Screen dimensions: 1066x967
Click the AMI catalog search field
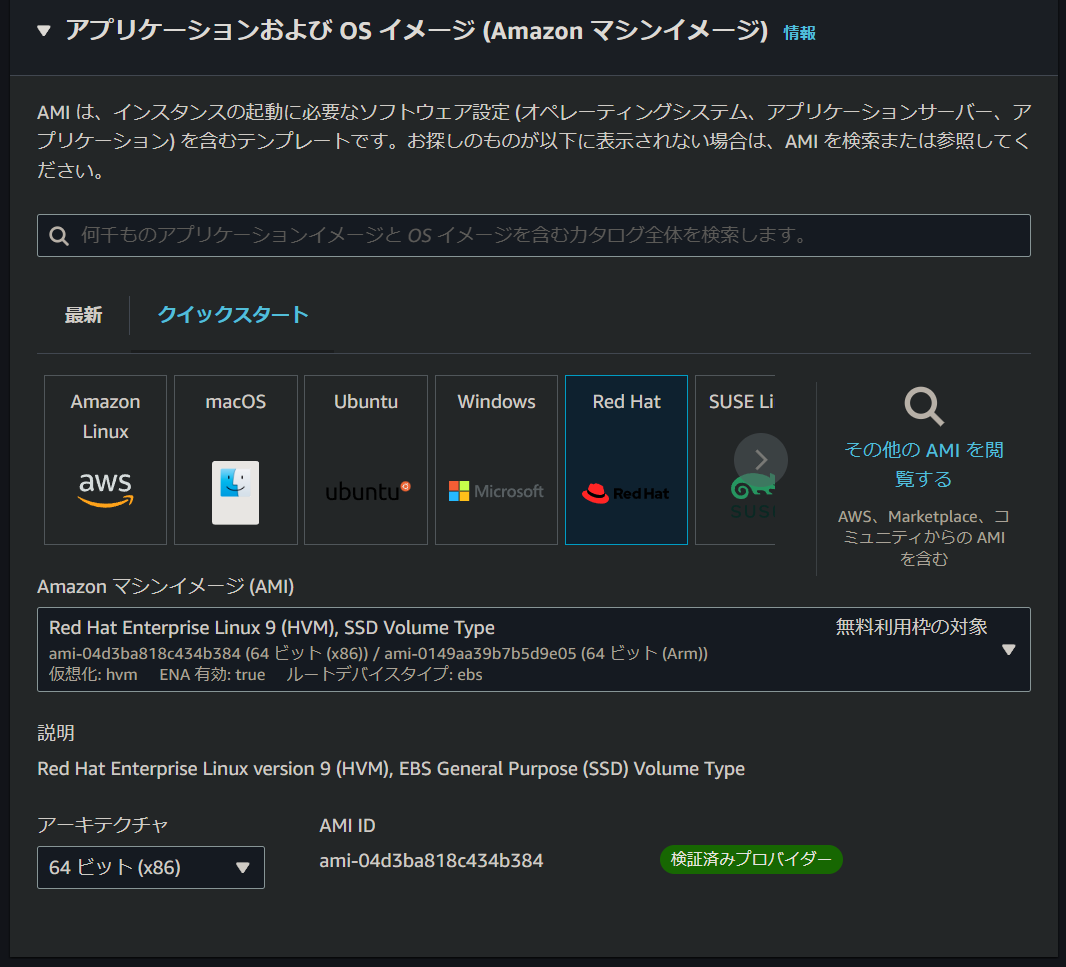click(534, 235)
